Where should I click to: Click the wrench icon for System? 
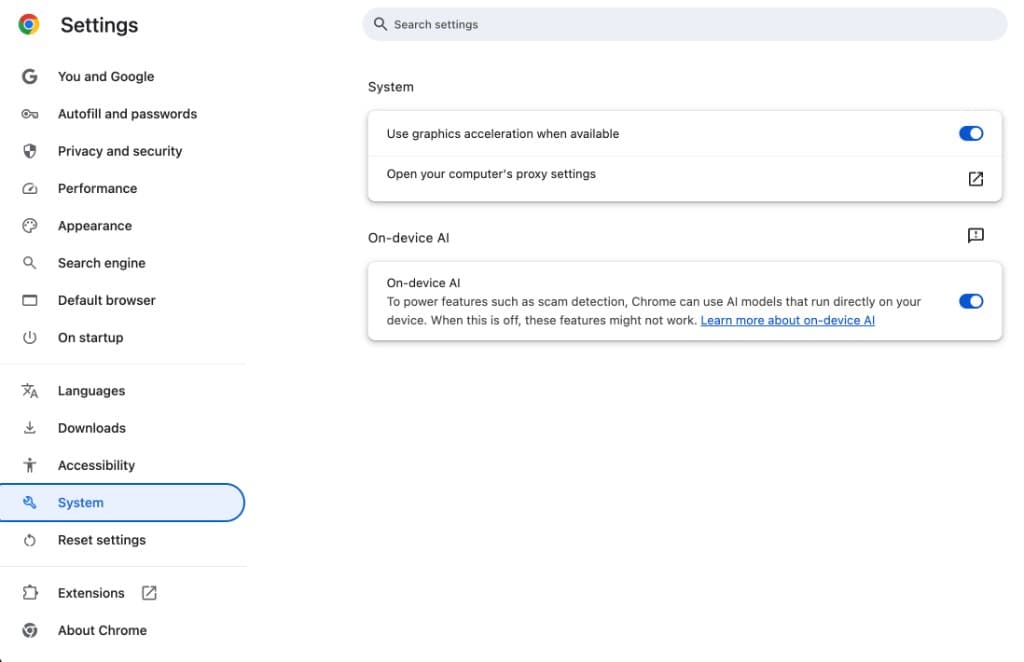coord(29,502)
